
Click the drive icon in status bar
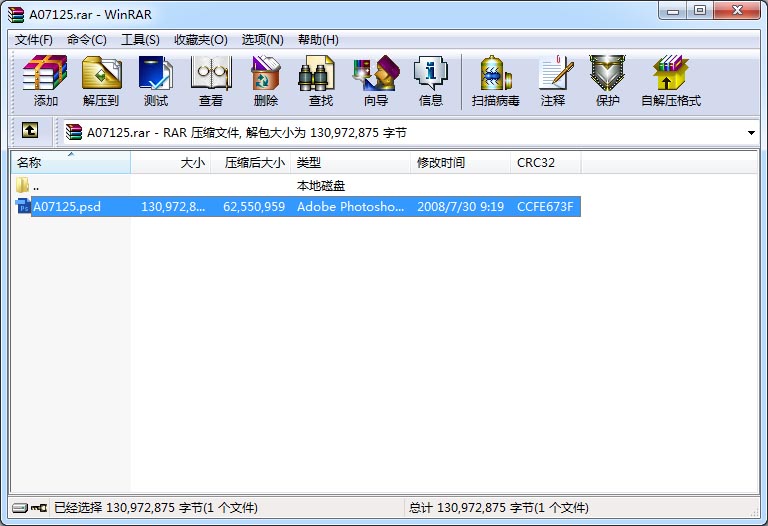[20, 508]
